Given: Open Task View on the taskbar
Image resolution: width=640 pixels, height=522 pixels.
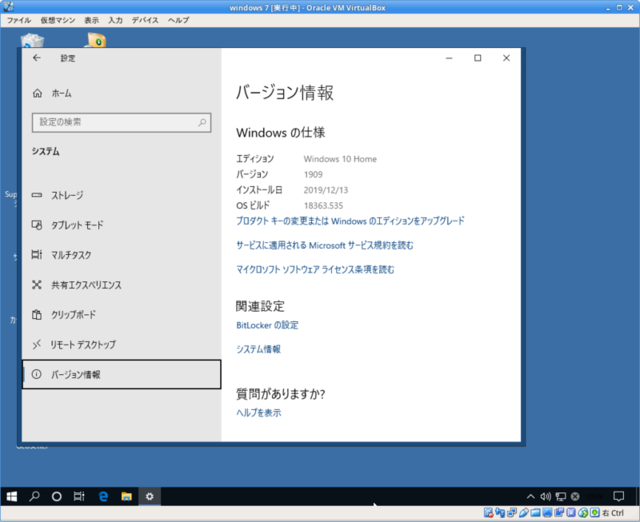Looking at the screenshot, I should (79, 496).
